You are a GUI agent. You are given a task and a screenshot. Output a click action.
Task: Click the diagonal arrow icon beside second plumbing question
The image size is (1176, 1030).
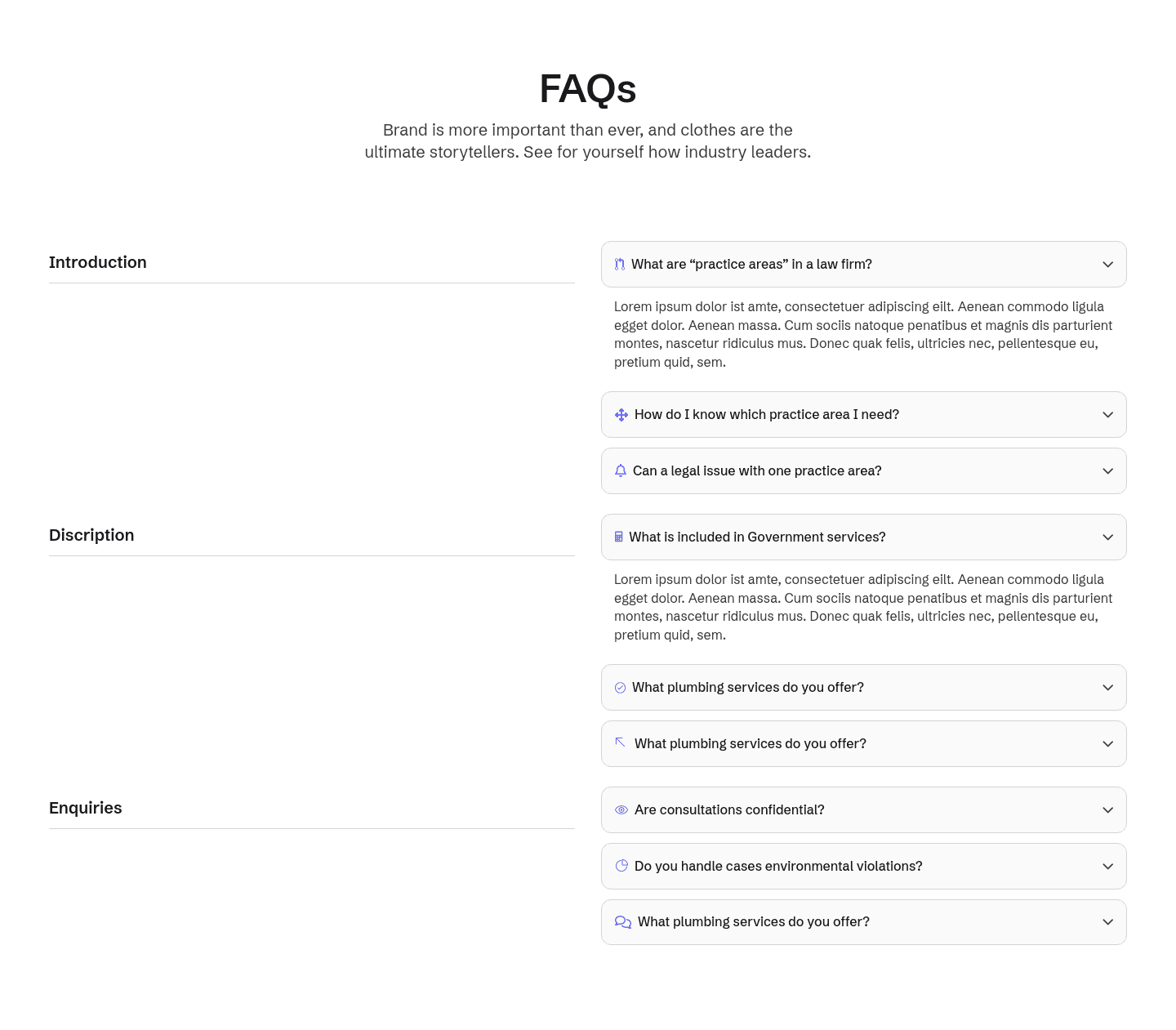click(621, 743)
